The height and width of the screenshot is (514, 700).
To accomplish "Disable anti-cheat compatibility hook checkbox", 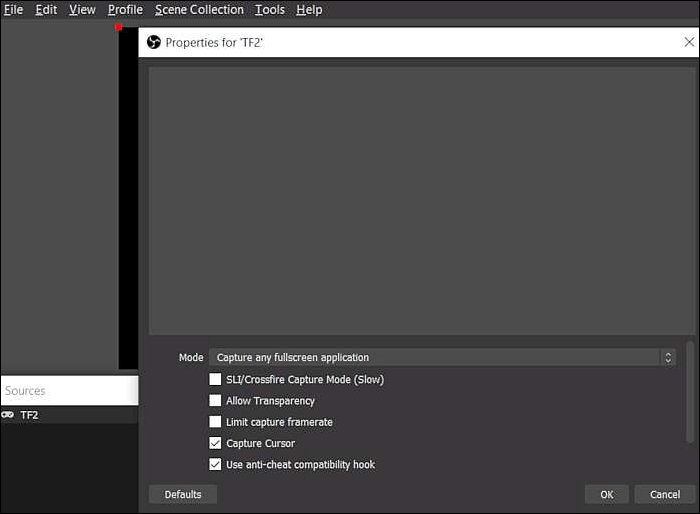I will tap(215, 464).
